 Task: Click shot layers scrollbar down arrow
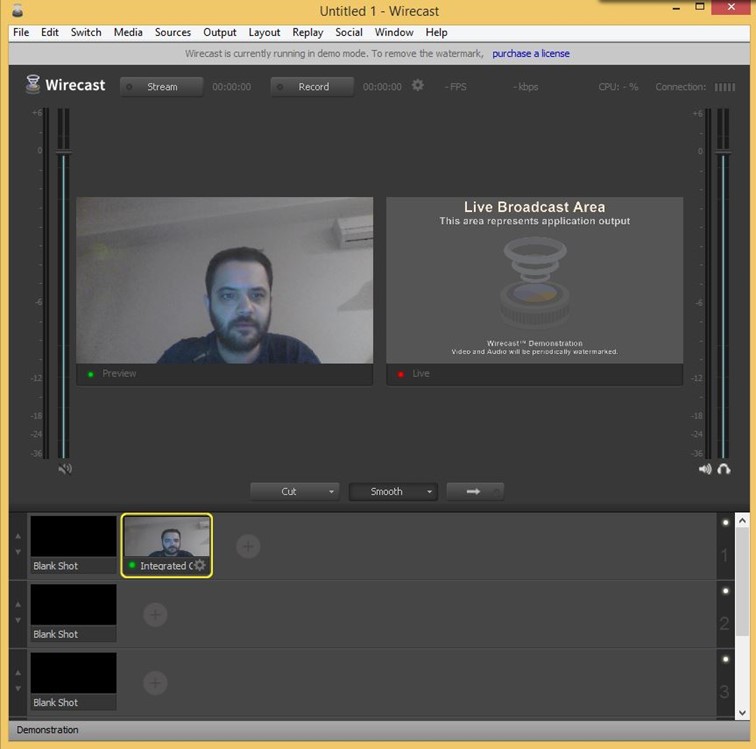coord(742,713)
